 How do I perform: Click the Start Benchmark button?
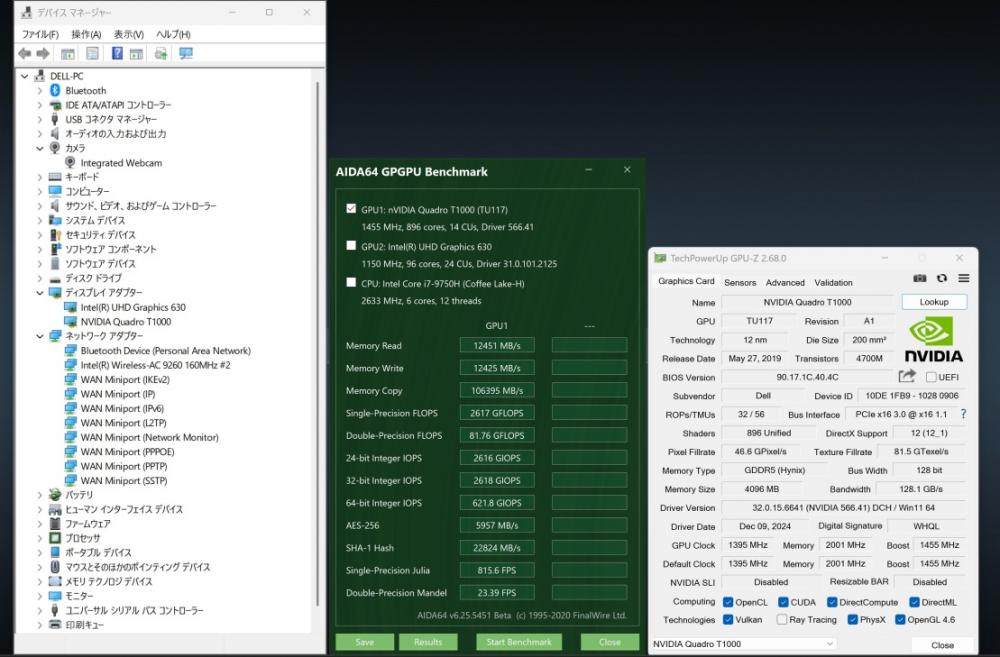click(519, 642)
